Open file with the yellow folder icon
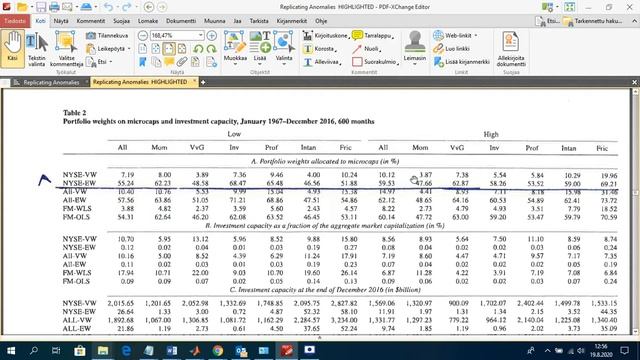 [x=22, y=7]
